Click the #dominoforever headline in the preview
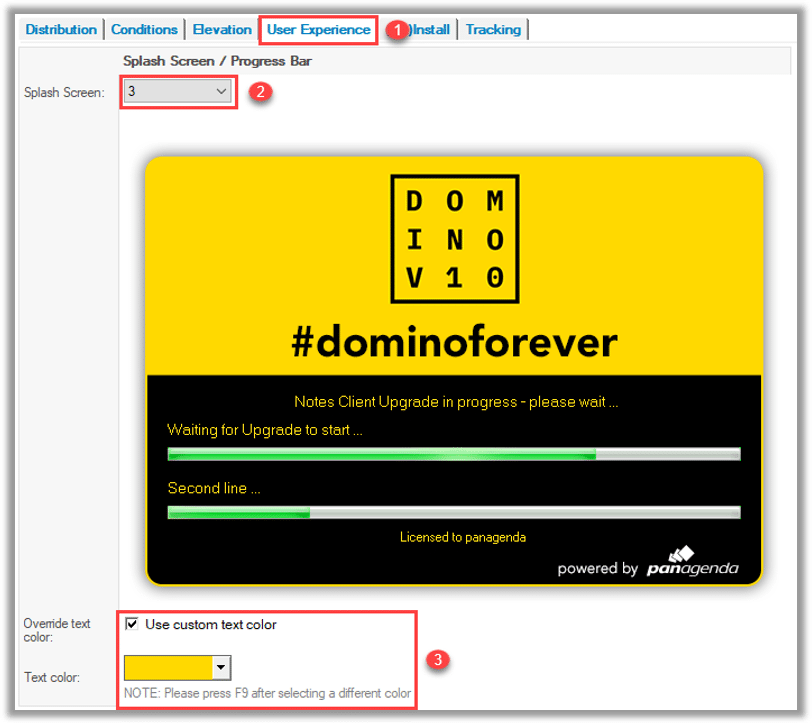Image resolution: width=812 pixels, height=724 pixels. (454, 342)
